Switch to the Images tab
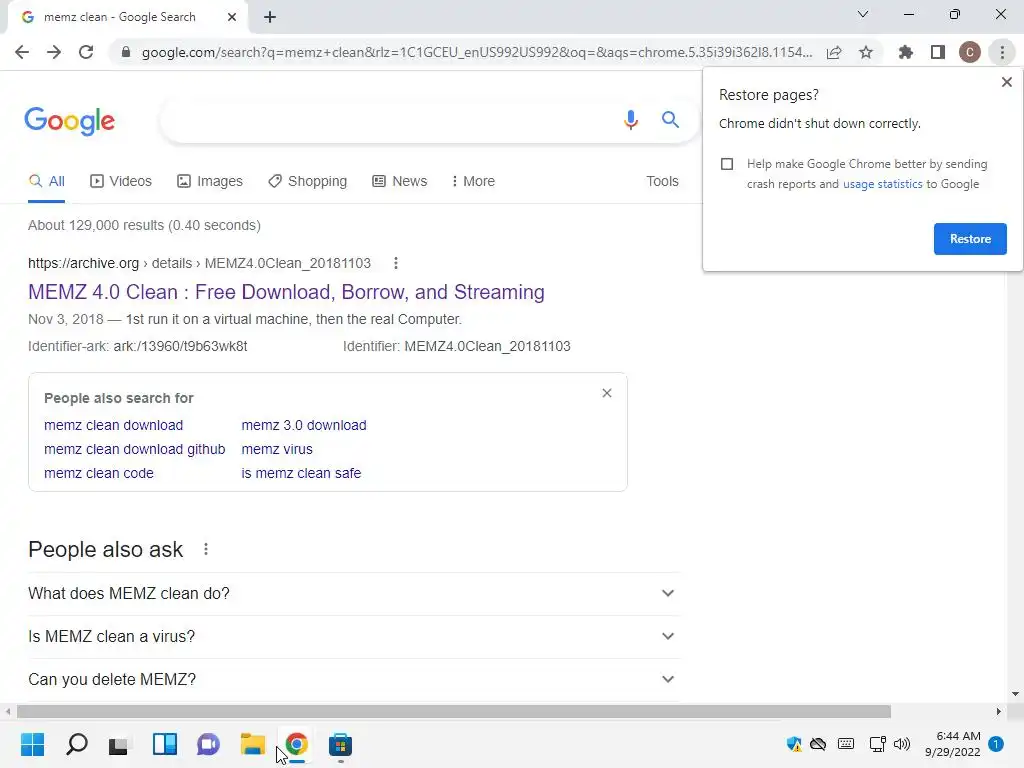The height and width of the screenshot is (768, 1024). coord(210,182)
